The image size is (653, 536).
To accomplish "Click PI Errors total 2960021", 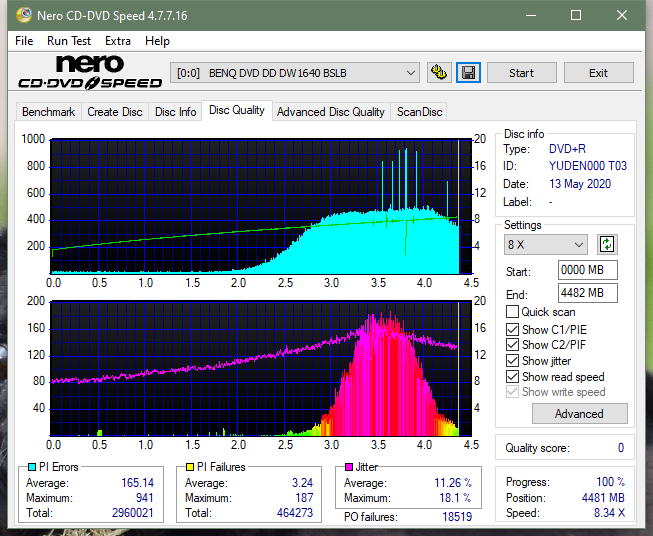I will [x=132, y=513].
